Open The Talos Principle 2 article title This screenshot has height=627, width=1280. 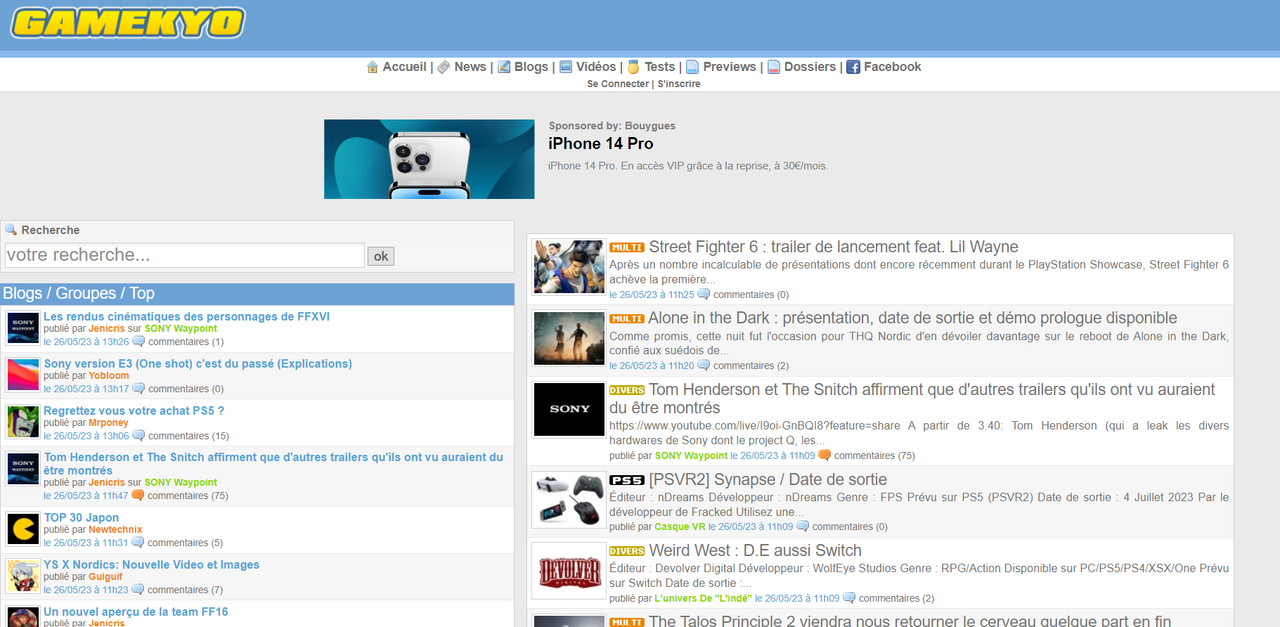click(910, 621)
